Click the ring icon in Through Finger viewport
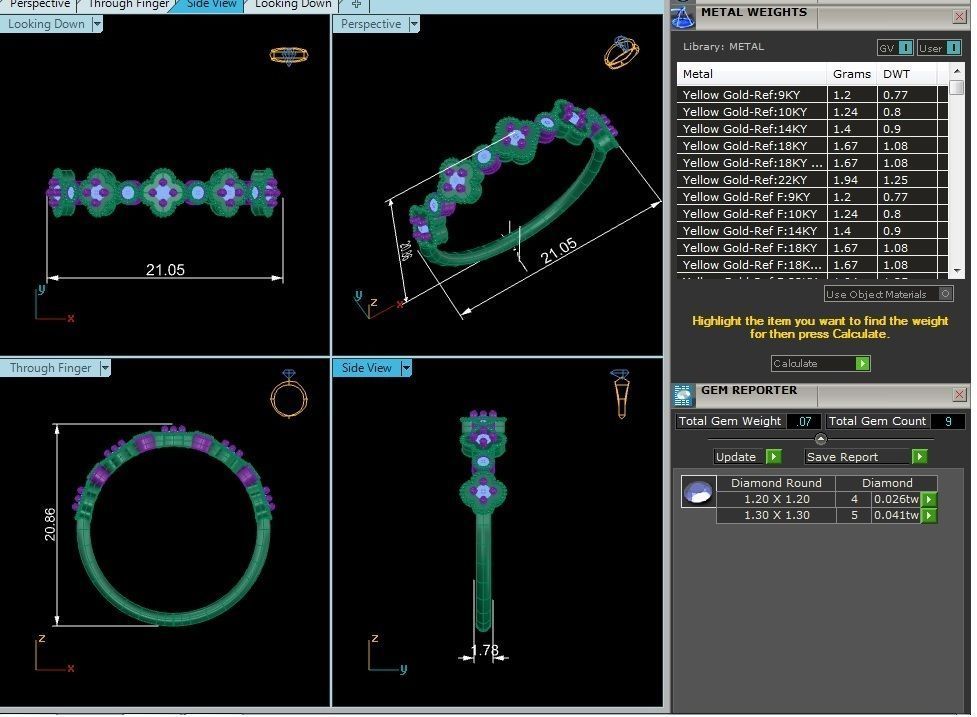 tap(288, 394)
